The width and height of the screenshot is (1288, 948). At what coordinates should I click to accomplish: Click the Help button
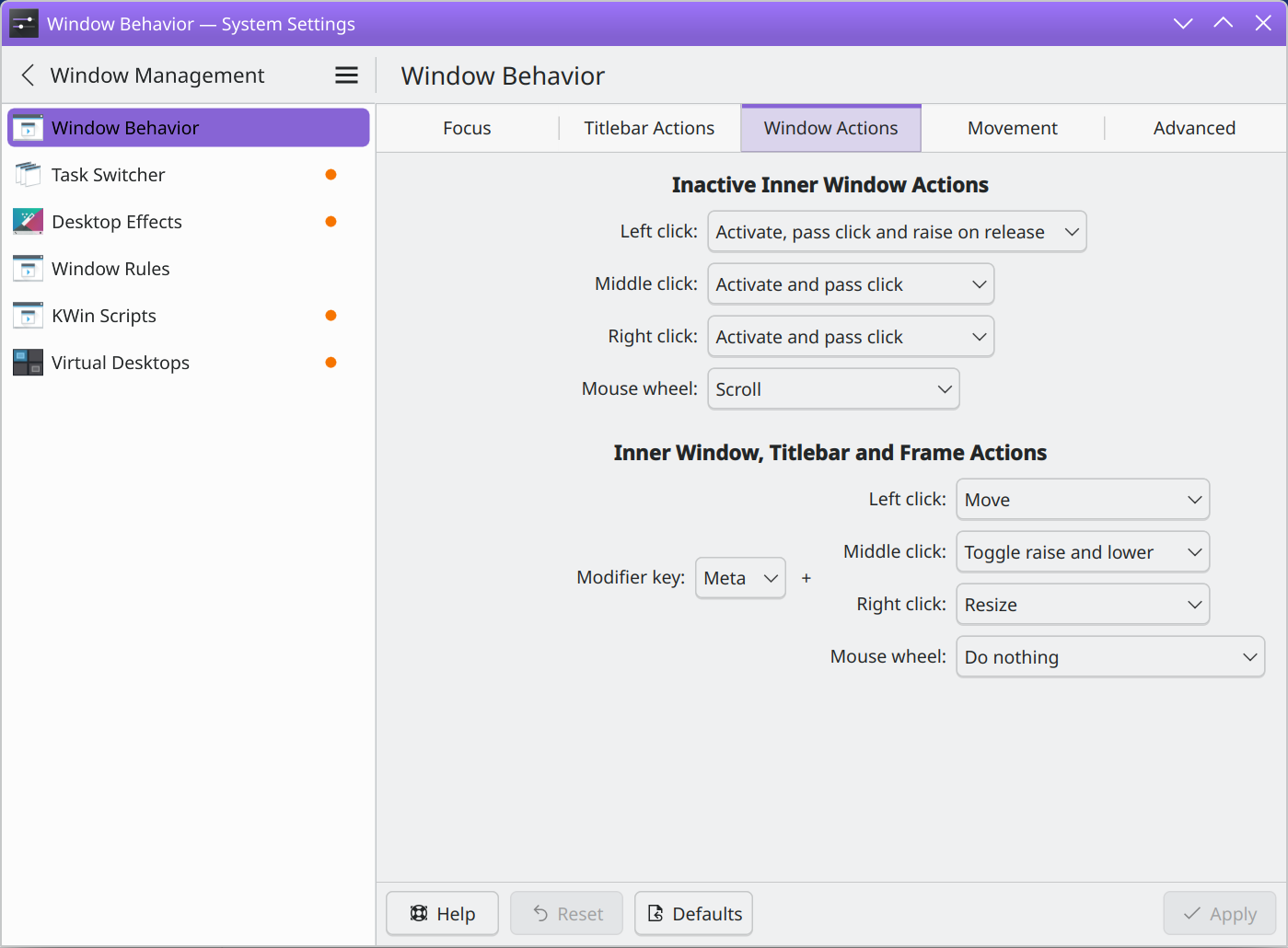(442, 914)
